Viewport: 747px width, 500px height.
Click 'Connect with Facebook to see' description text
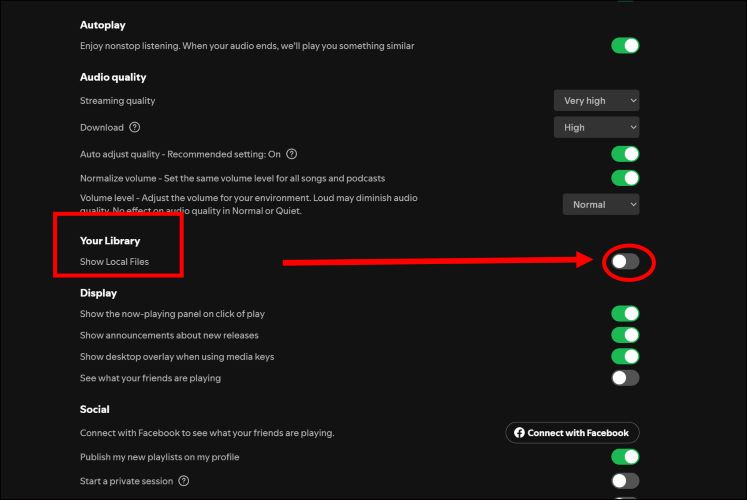(207, 433)
